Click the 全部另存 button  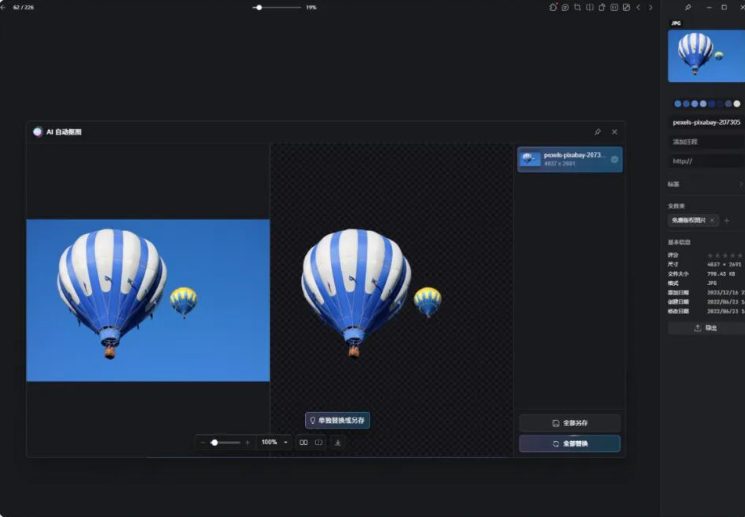coord(569,423)
